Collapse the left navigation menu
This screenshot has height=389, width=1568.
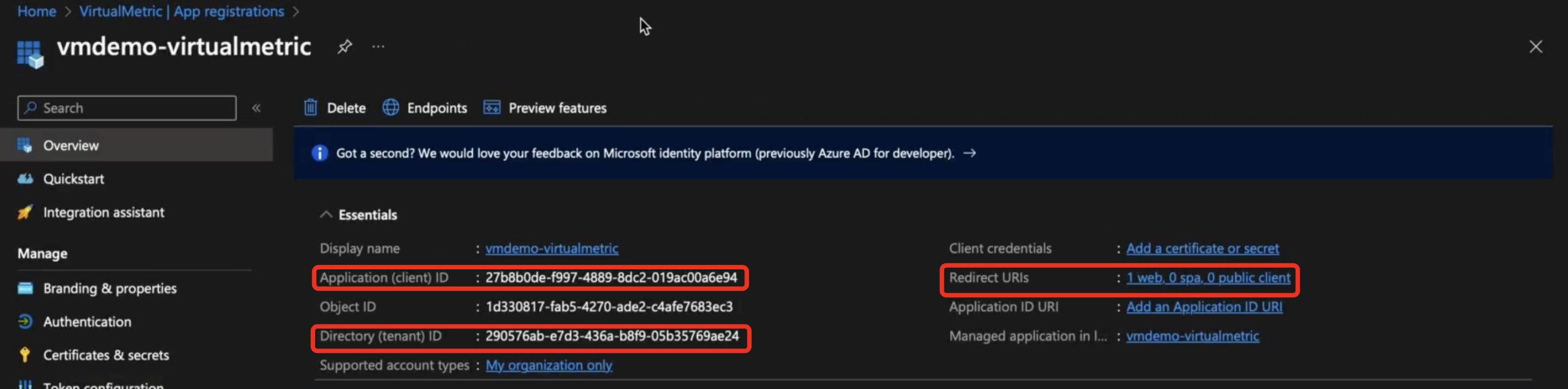point(256,108)
